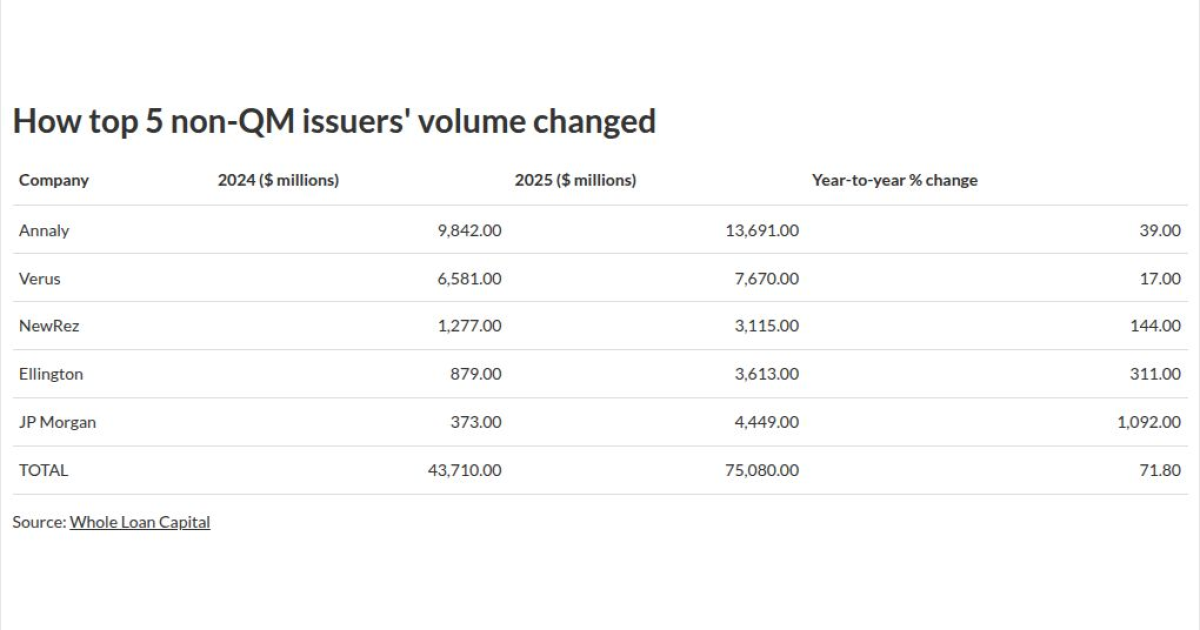
Task: Open the Whole Loan Capital source link
Action: click(x=140, y=522)
